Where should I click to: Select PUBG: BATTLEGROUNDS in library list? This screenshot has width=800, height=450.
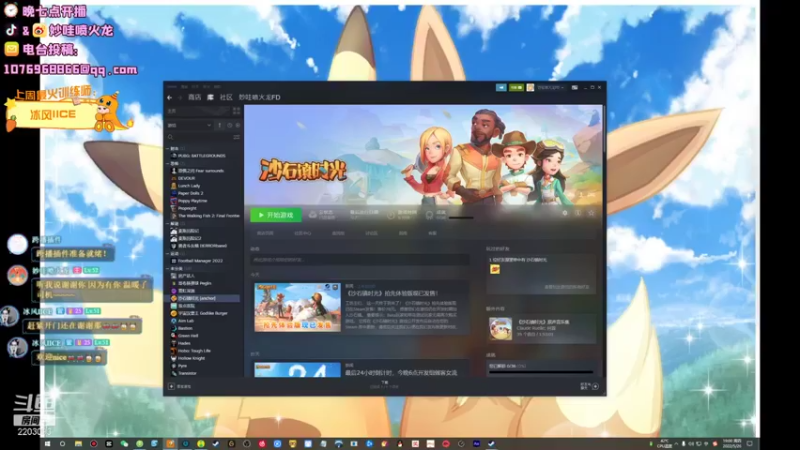tap(202, 156)
